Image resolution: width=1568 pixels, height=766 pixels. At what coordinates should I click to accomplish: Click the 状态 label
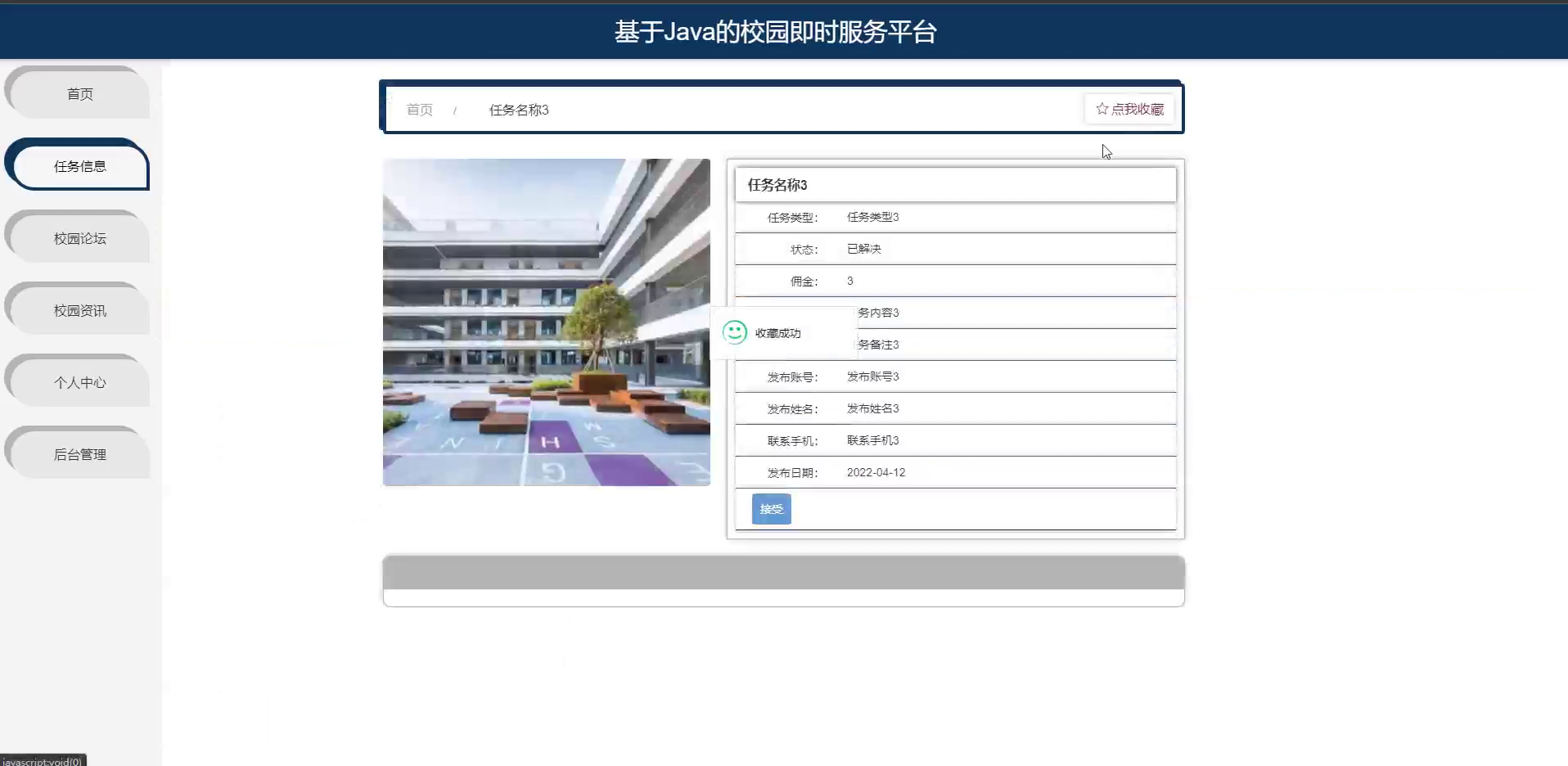tap(804, 250)
